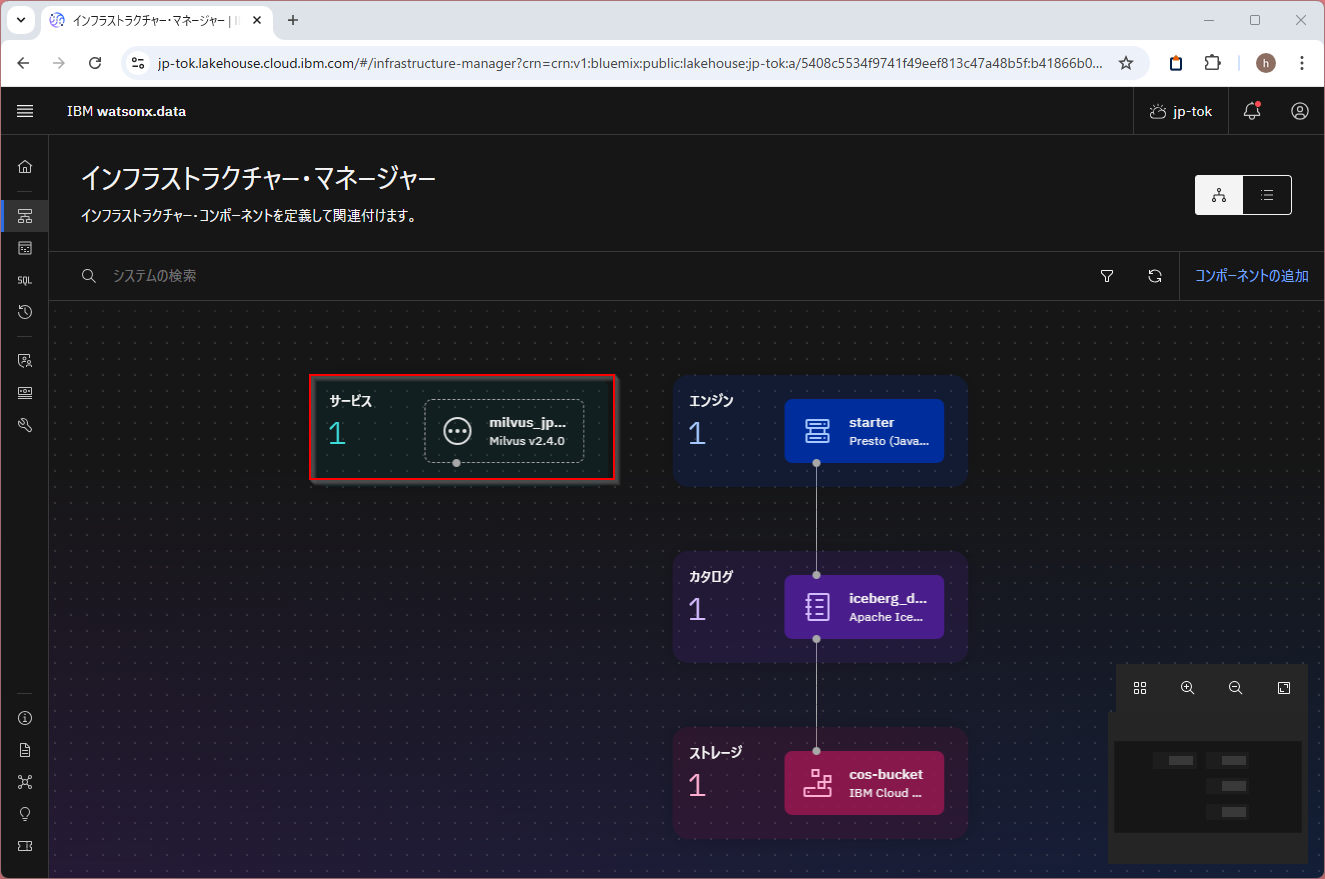
Task: Open browser extensions puzzle icon
Action: pyautogui.click(x=1212, y=63)
